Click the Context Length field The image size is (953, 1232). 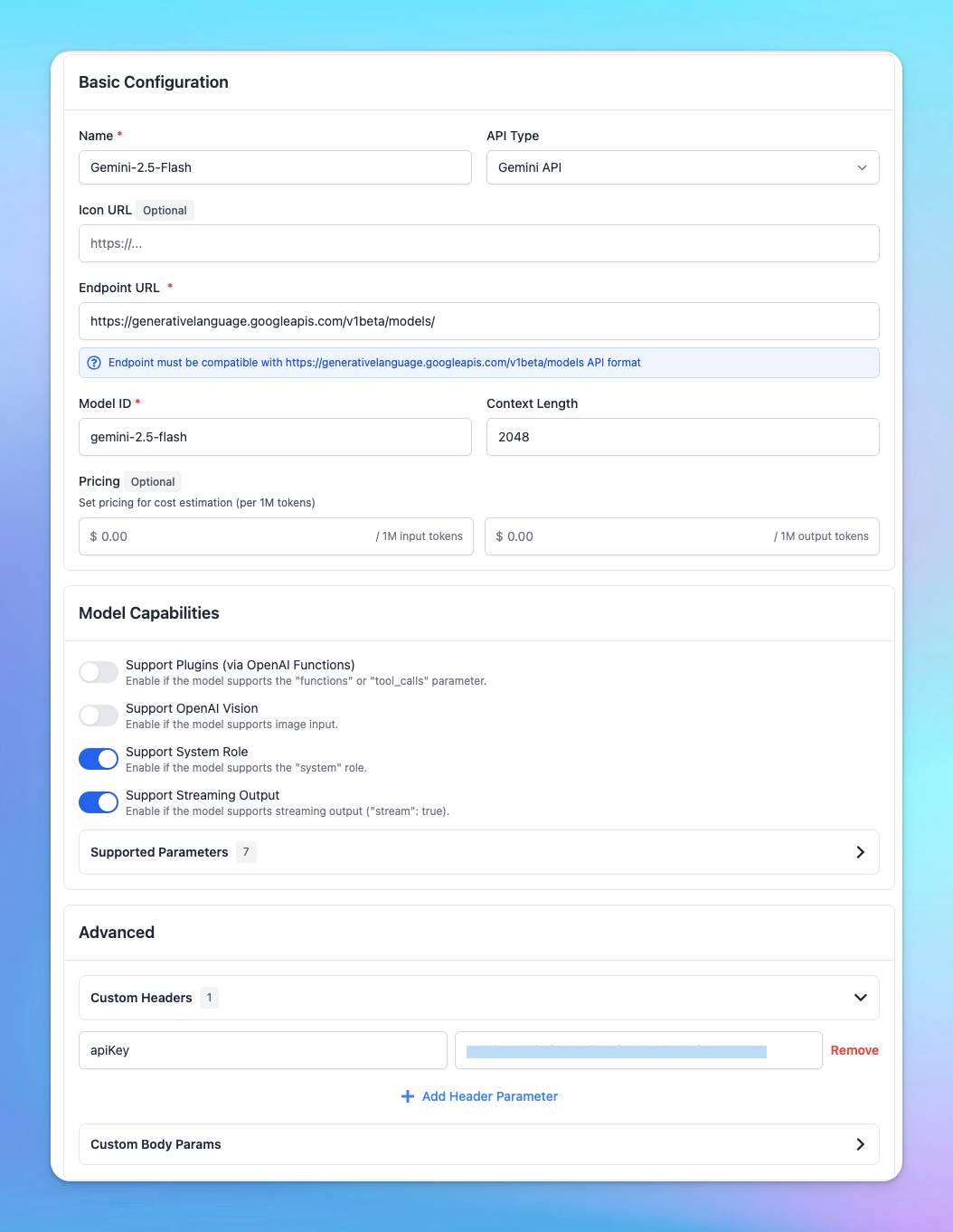click(x=683, y=437)
